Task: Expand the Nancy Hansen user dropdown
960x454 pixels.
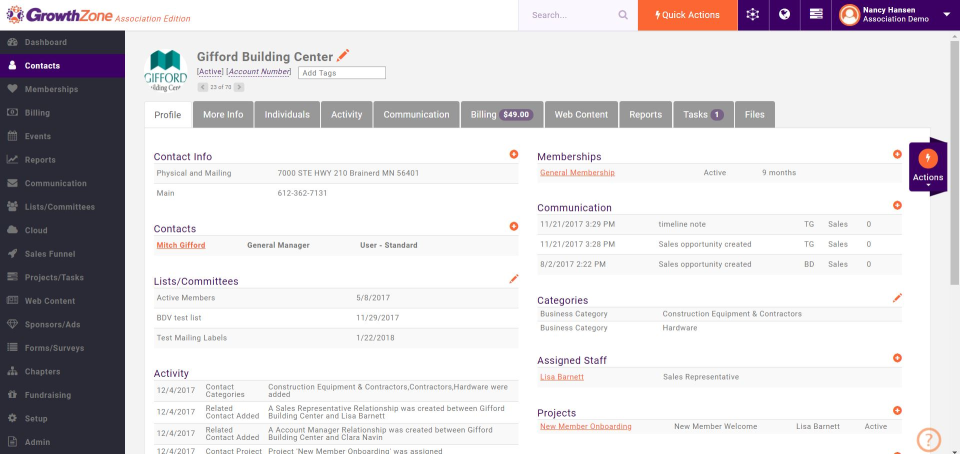Action: [947, 15]
